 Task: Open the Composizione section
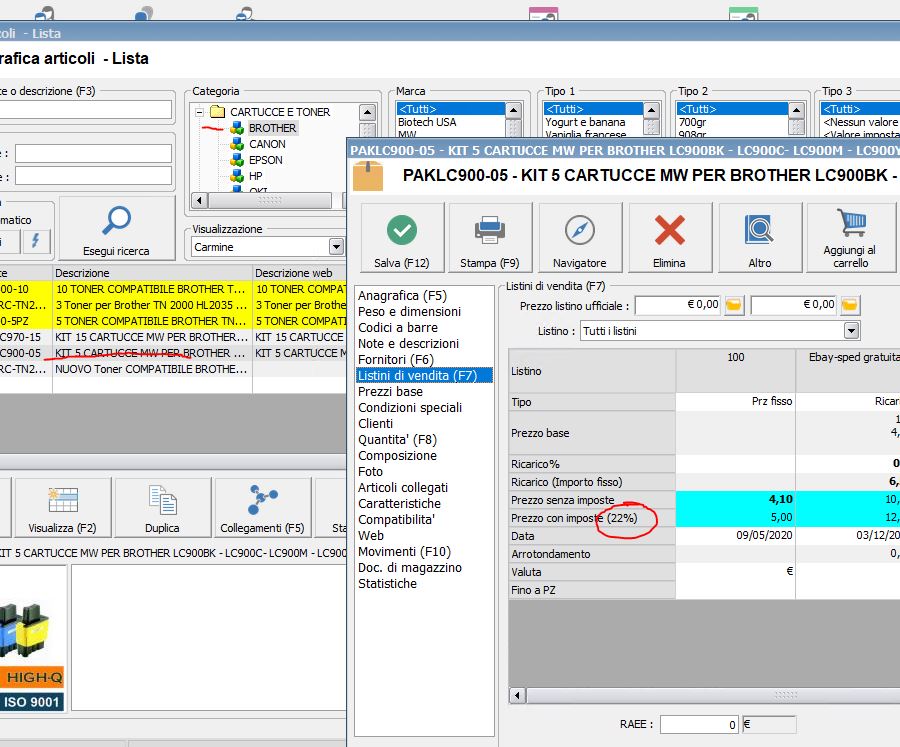click(397, 456)
